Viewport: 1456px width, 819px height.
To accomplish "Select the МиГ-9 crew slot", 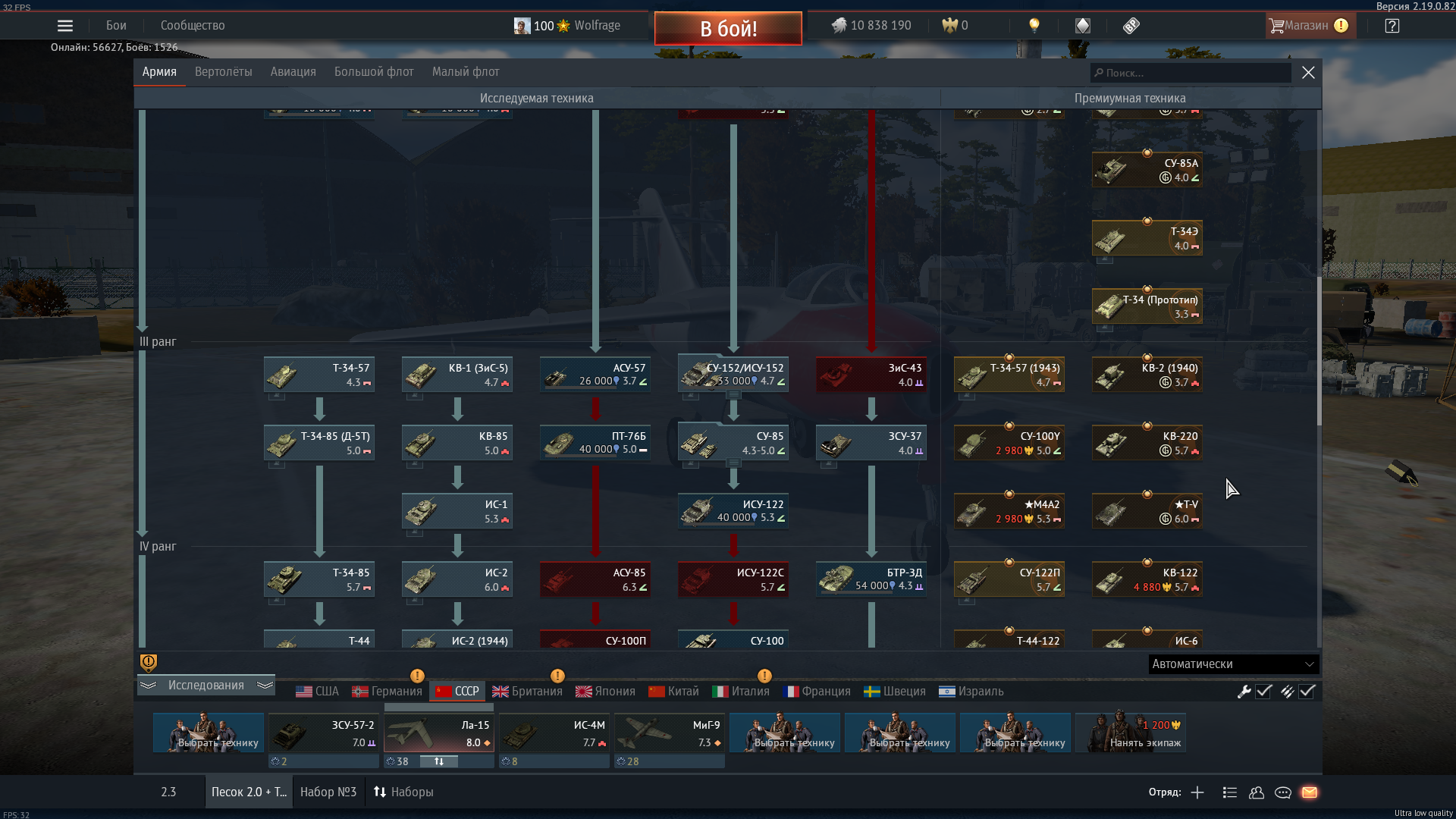I will [x=669, y=733].
